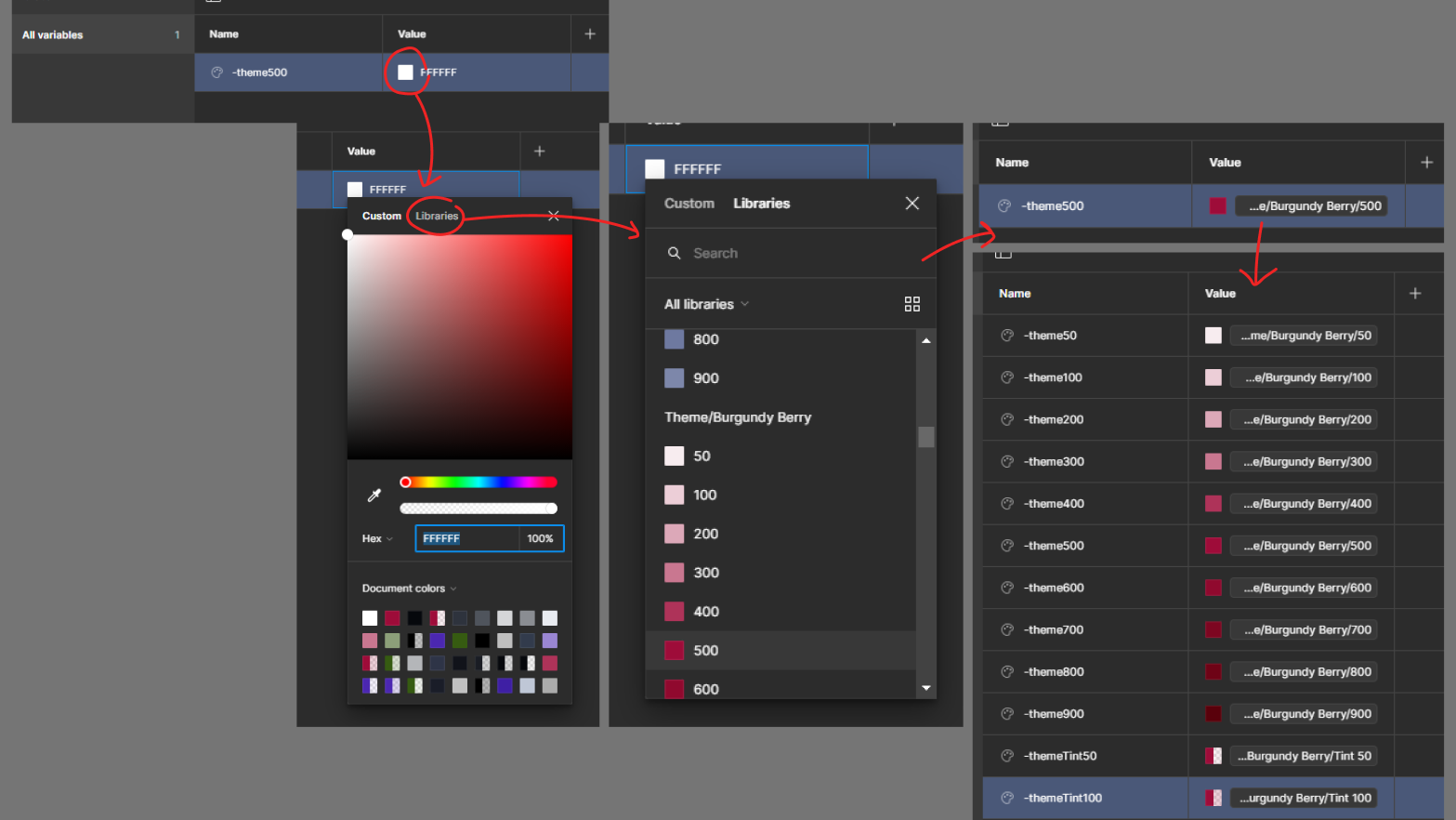Select white swatch in Document colors
1456x820 pixels.
click(370, 618)
